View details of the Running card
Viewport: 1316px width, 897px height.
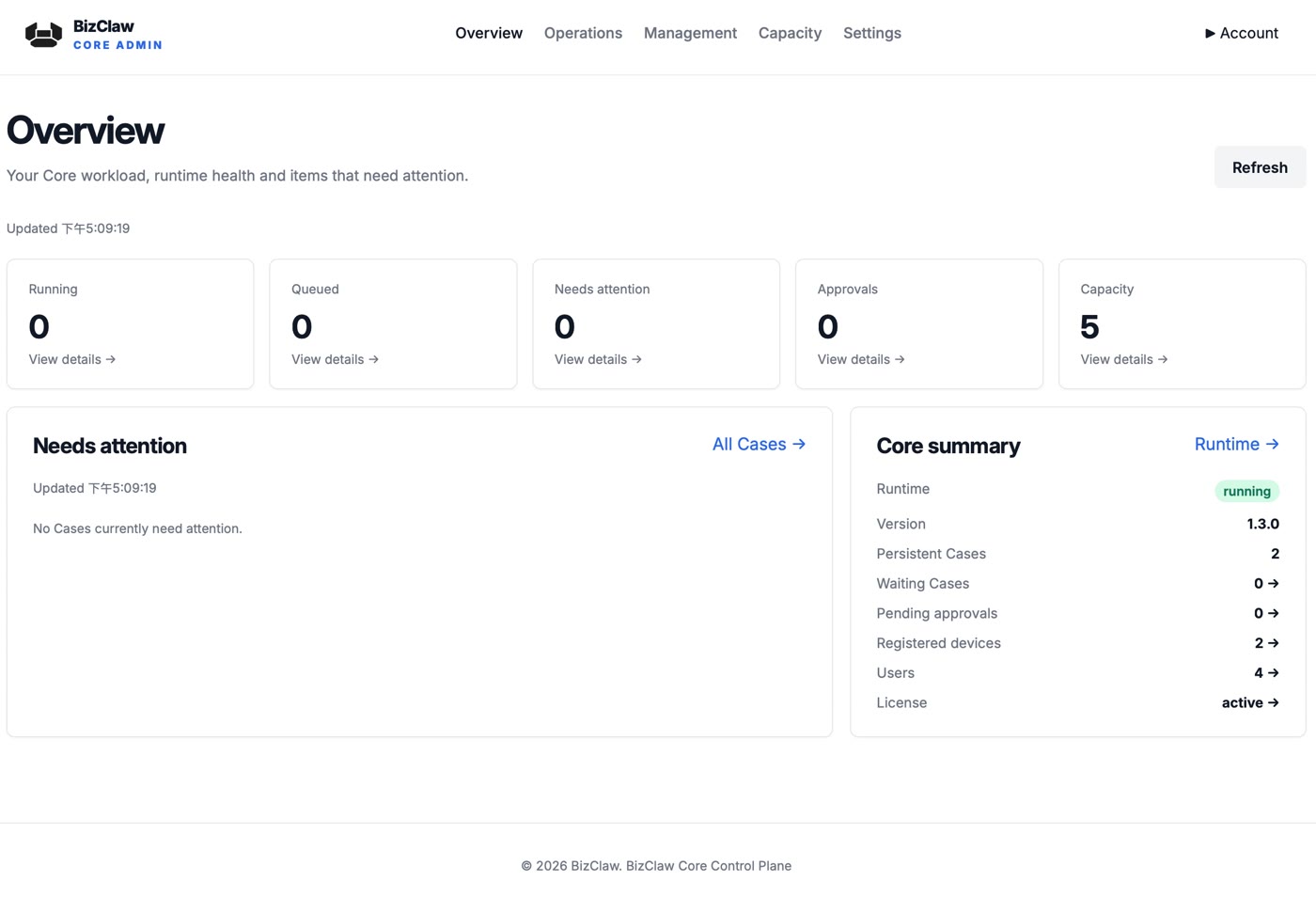tap(72, 359)
